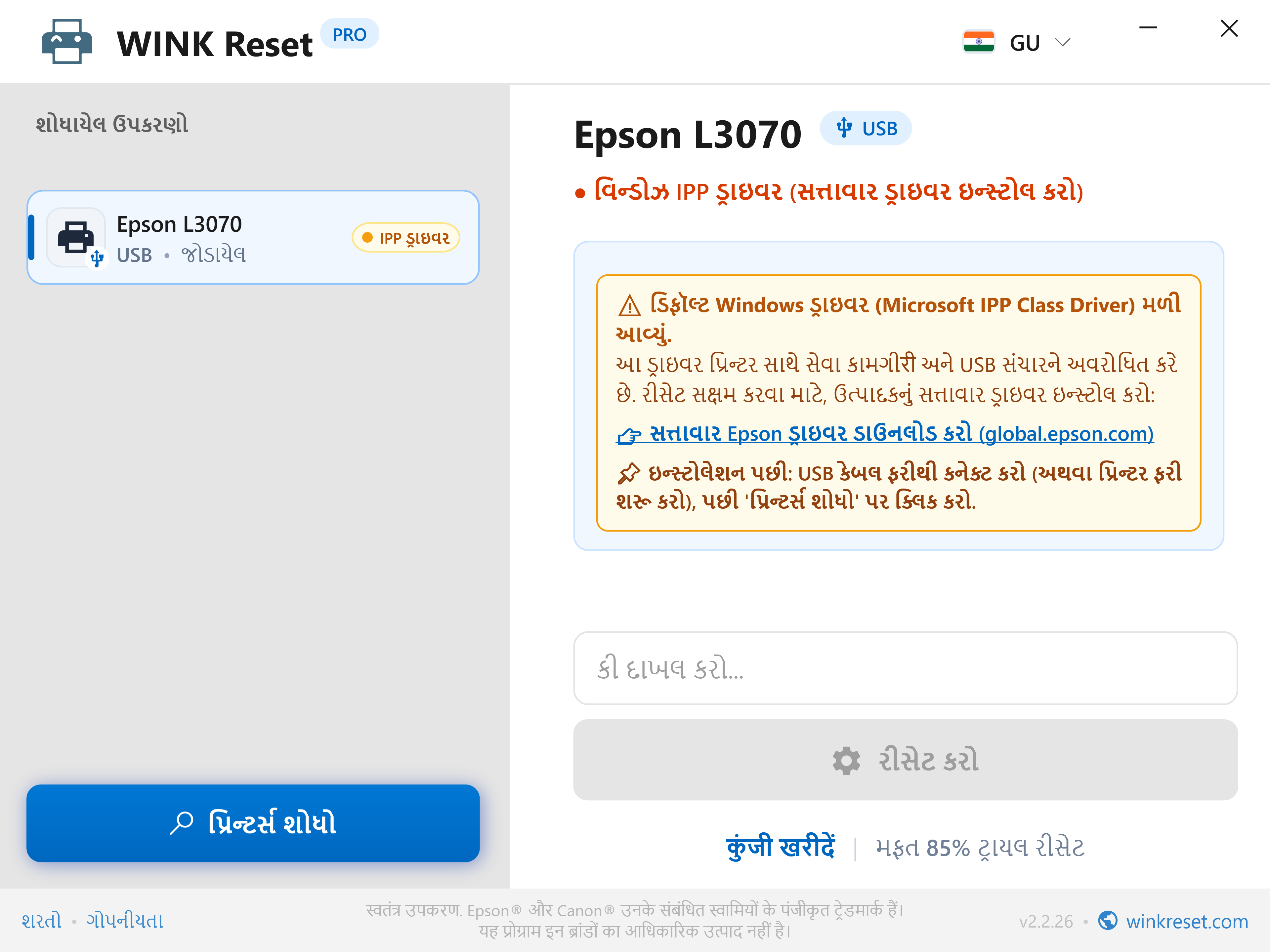Click the red વિન્ડોઝ IPP ડ્રાઇવર status line
The width and height of the screenshot is (1270, 952).
point(828,192)
